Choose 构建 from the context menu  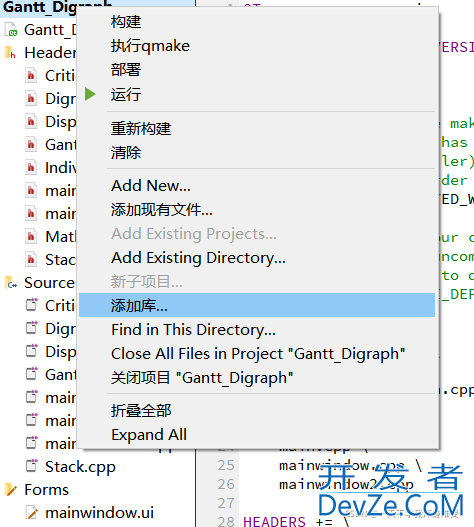coord(126,22)
